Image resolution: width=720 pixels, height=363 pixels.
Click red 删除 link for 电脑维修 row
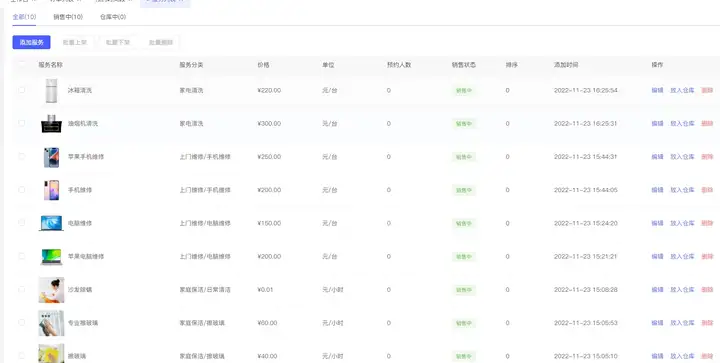tap(707, 223)
